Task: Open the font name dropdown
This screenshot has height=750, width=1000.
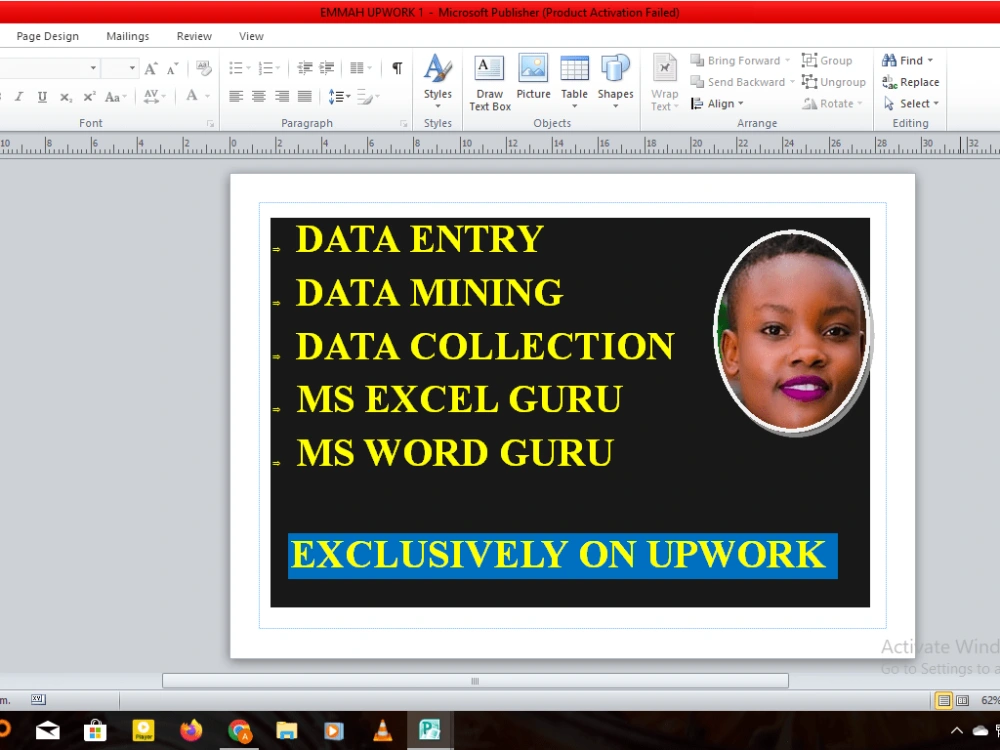Action: pos(93,68)
